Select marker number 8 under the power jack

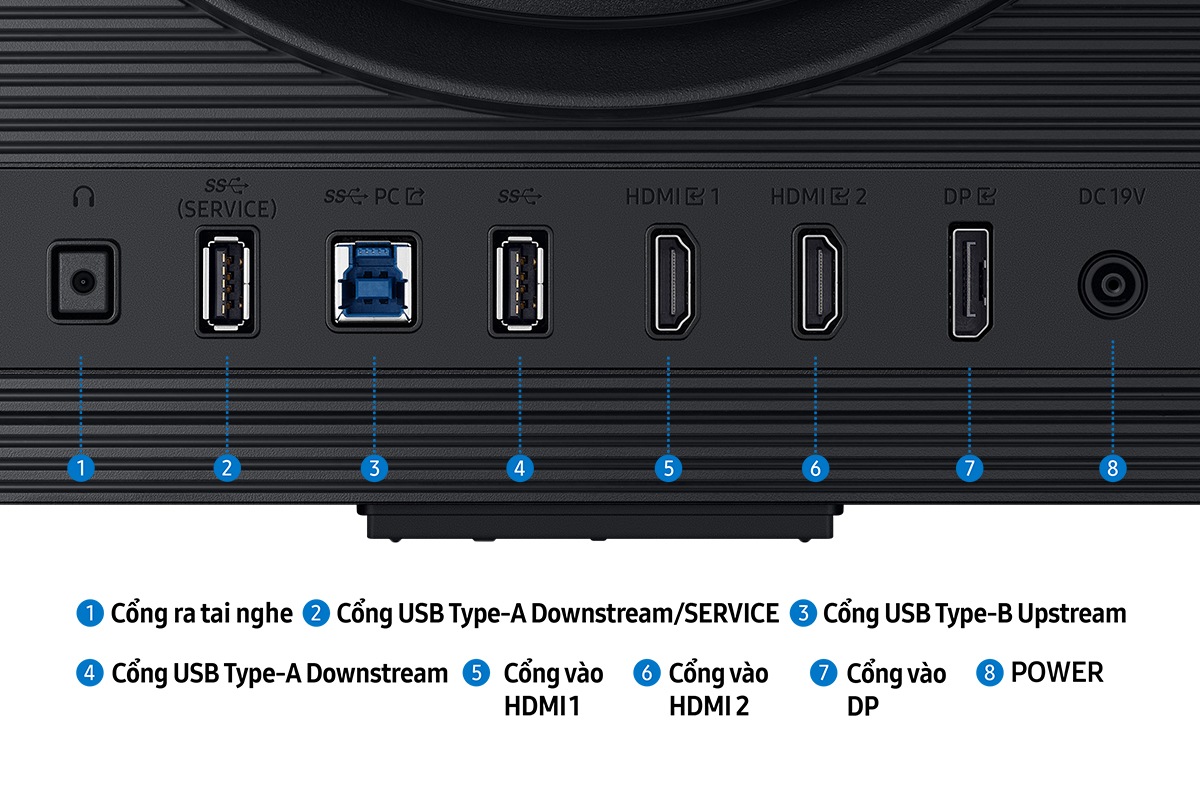click(1112, 467)
